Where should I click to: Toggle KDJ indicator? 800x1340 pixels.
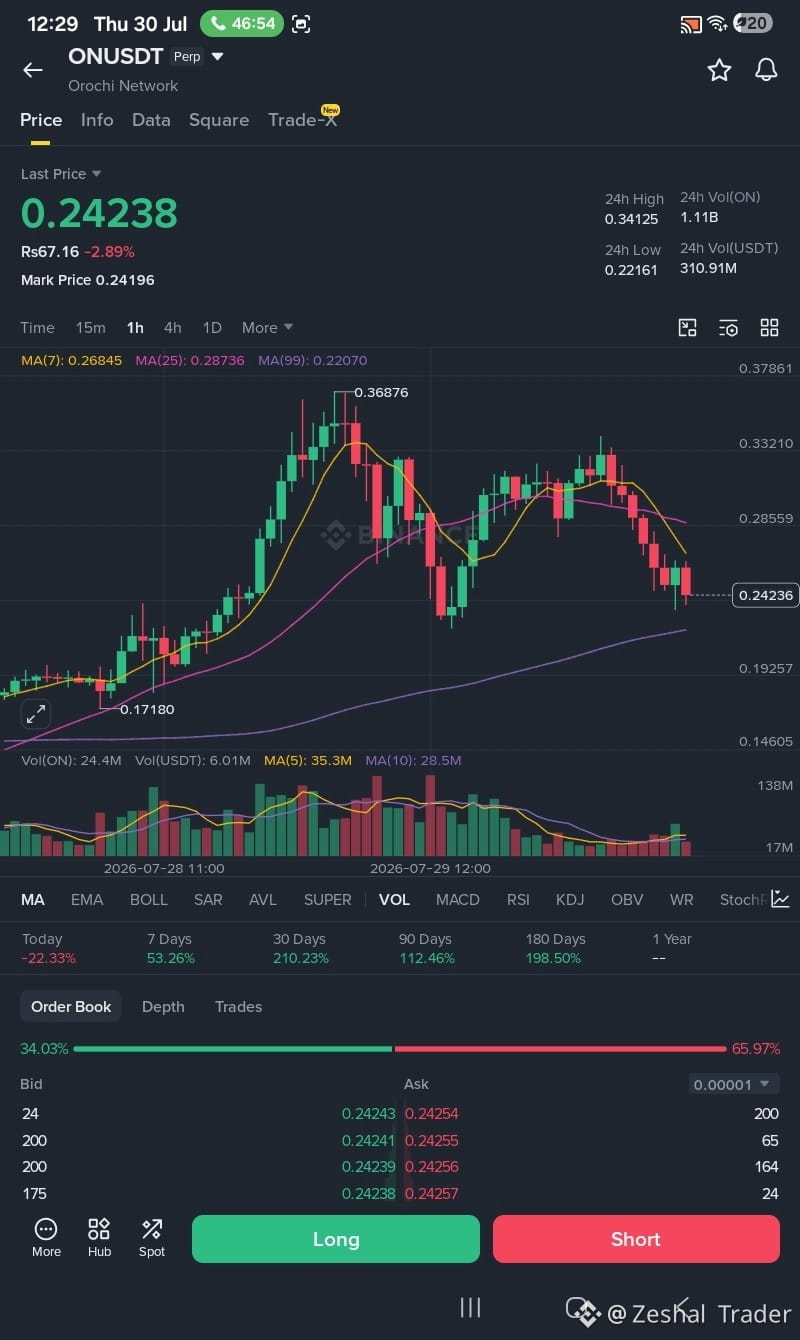point(570,900)
